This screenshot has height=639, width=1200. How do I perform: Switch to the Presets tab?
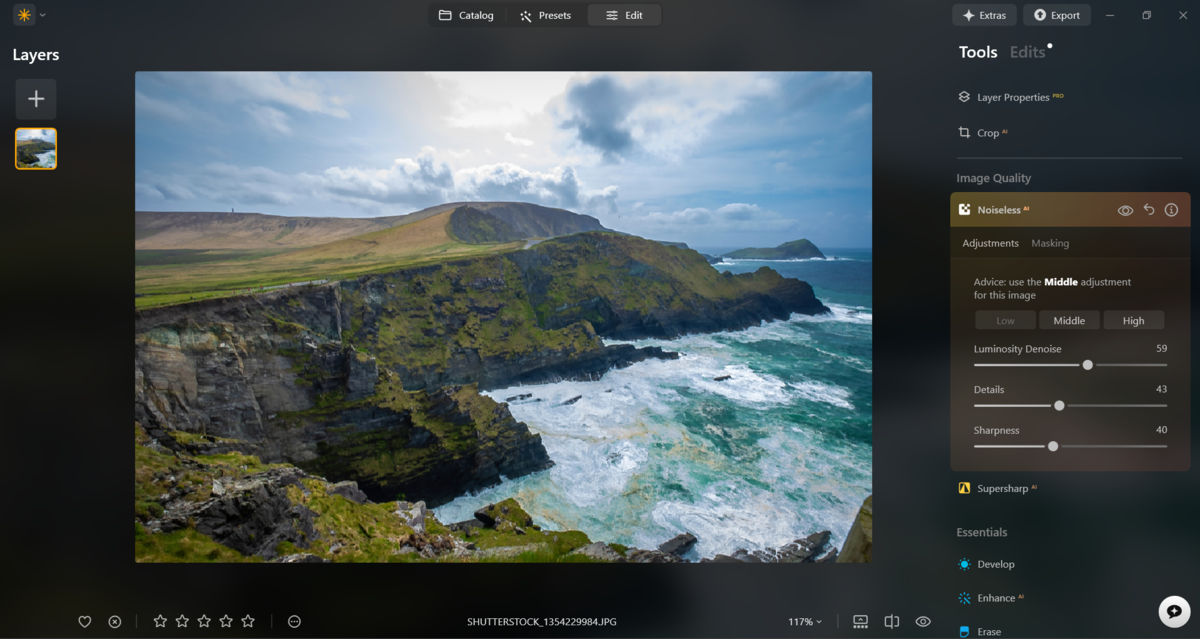pyautogui.click(x=545, y=15)
